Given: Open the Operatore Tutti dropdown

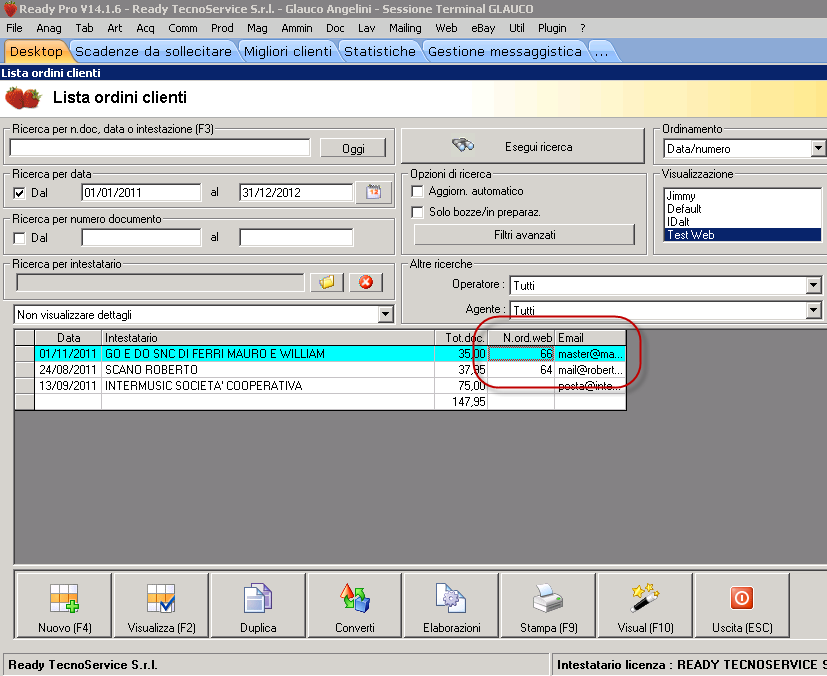Looking at the screenshot, I should pyautogui.click(x=813, y=285).
